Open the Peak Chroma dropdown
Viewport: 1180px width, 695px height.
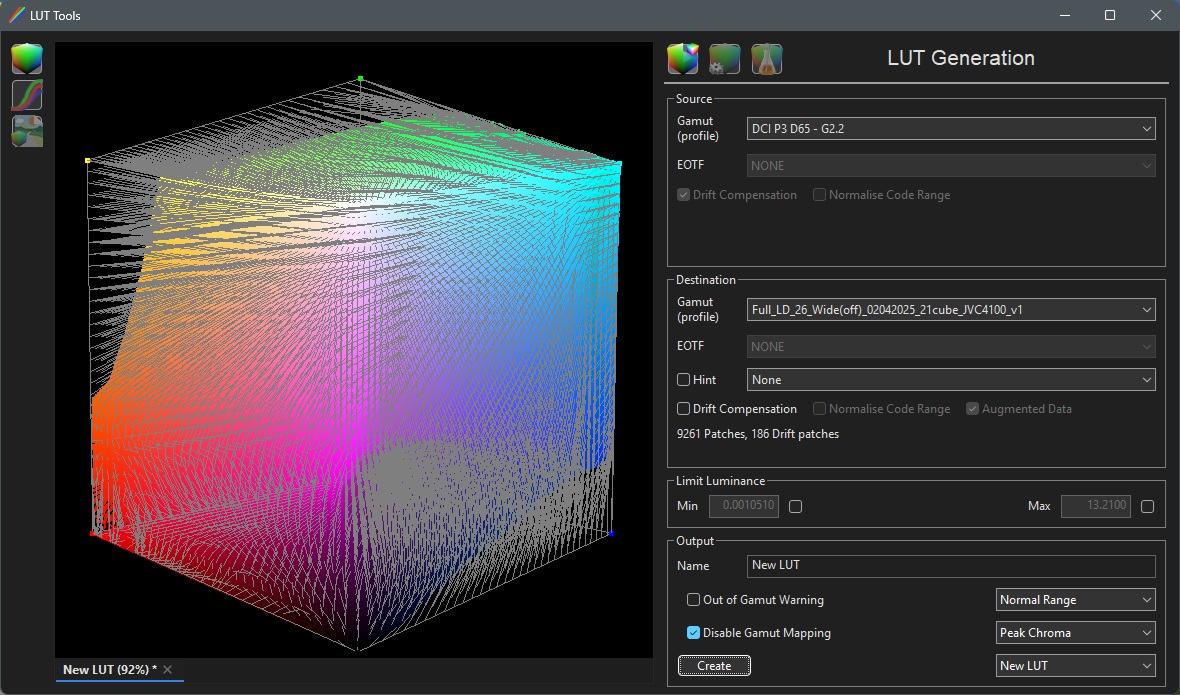[1075, 633]
